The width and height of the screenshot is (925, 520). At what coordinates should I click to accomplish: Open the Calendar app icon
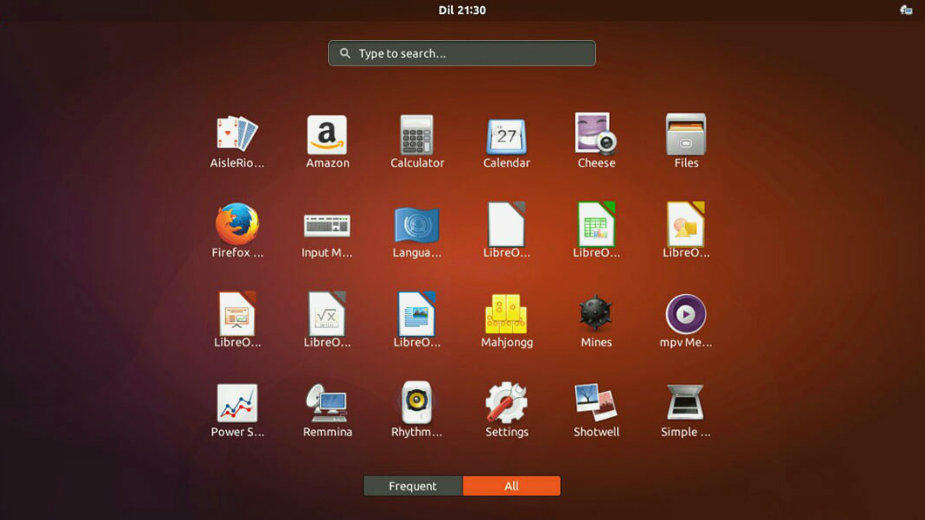(506, 136)
